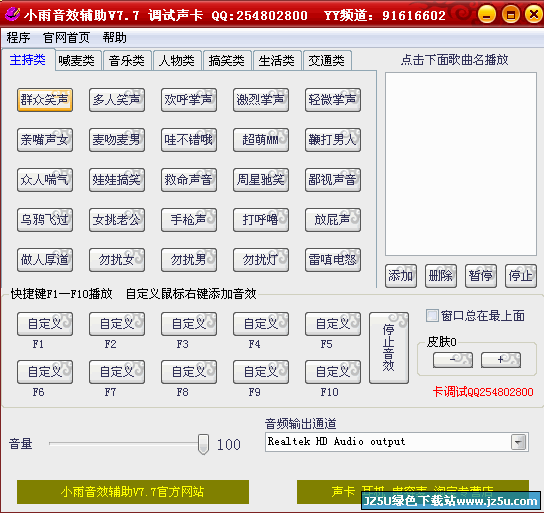Open the 帮助 menu
Screen dimensions: 544x513
pyautogui.click(x=114, y=37)
